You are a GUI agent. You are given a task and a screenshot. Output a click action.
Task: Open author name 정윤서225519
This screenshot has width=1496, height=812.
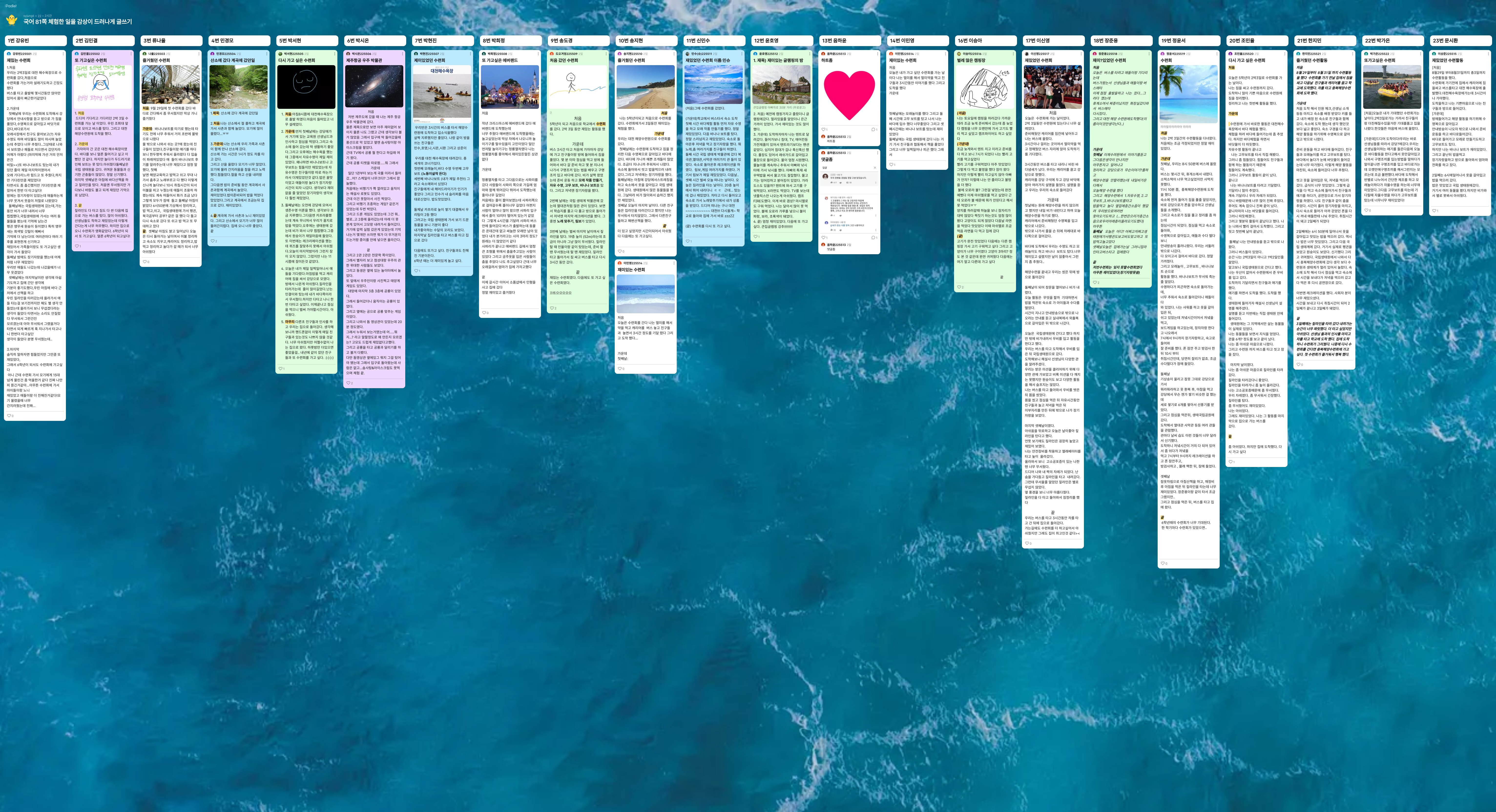1175,54
